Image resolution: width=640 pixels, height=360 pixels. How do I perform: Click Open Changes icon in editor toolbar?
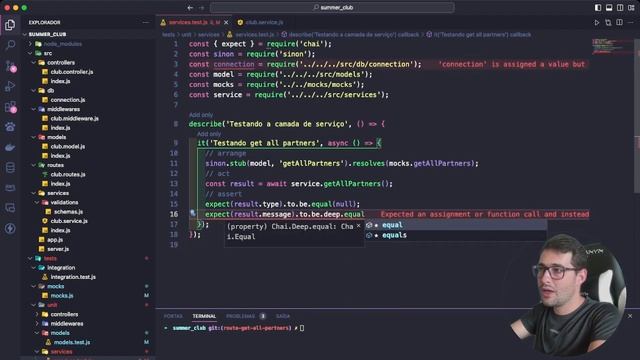[608, 22]
